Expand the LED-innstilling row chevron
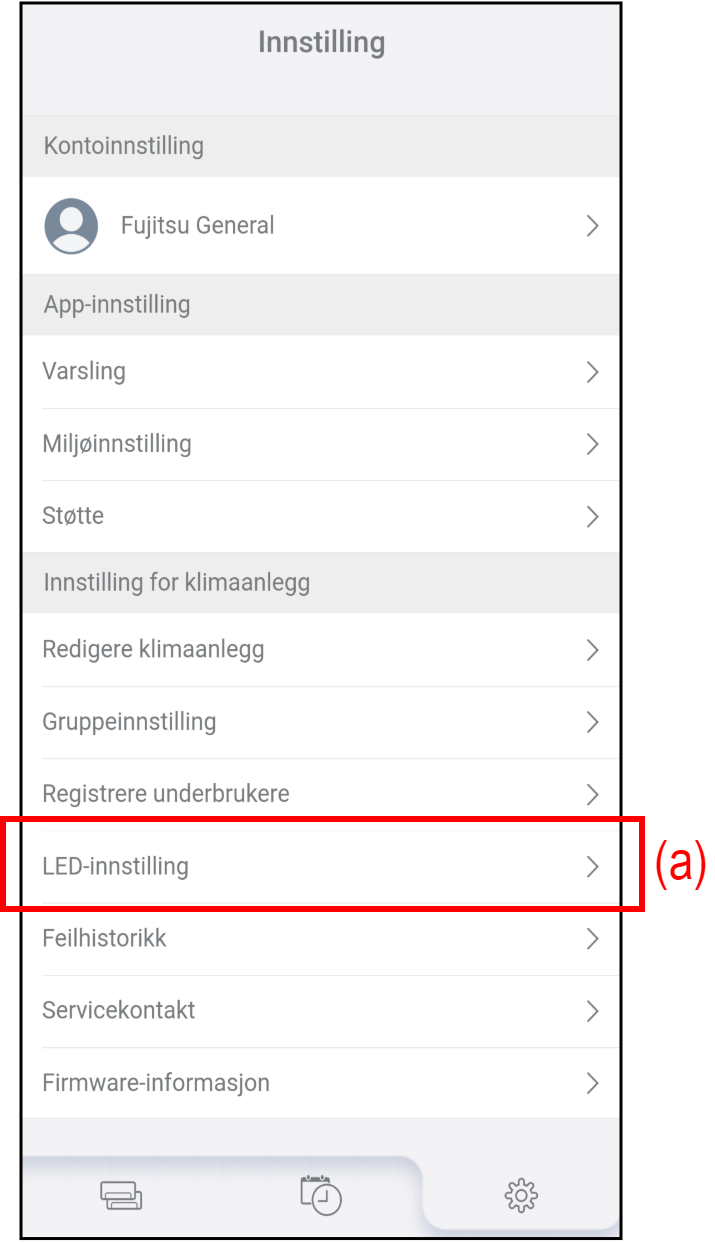The height and width of the screenshot is (1243, 715). point(592,866)
